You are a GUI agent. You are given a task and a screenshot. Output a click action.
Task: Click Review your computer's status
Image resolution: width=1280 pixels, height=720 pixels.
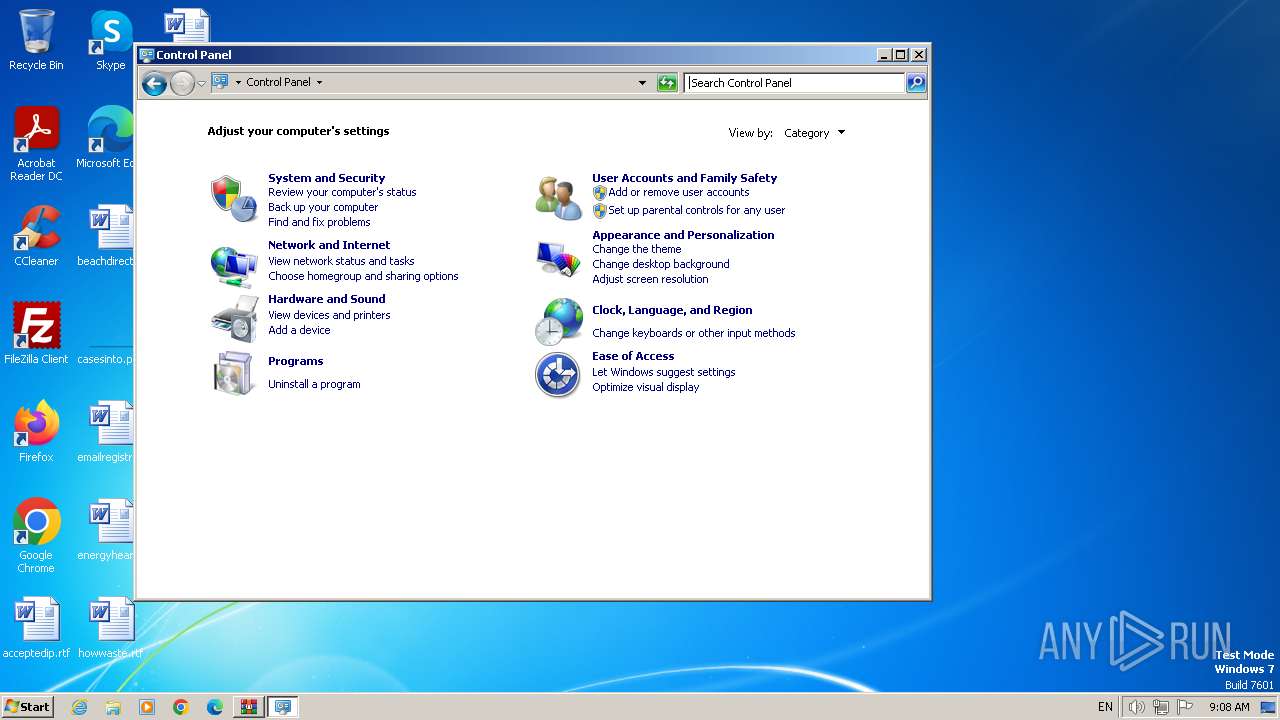(x=342, y=192)
